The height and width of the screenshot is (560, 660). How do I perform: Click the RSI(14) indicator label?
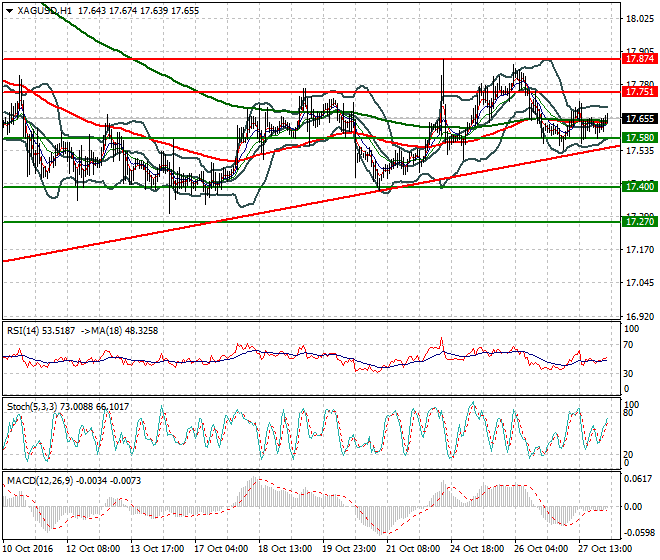point(22,331)
